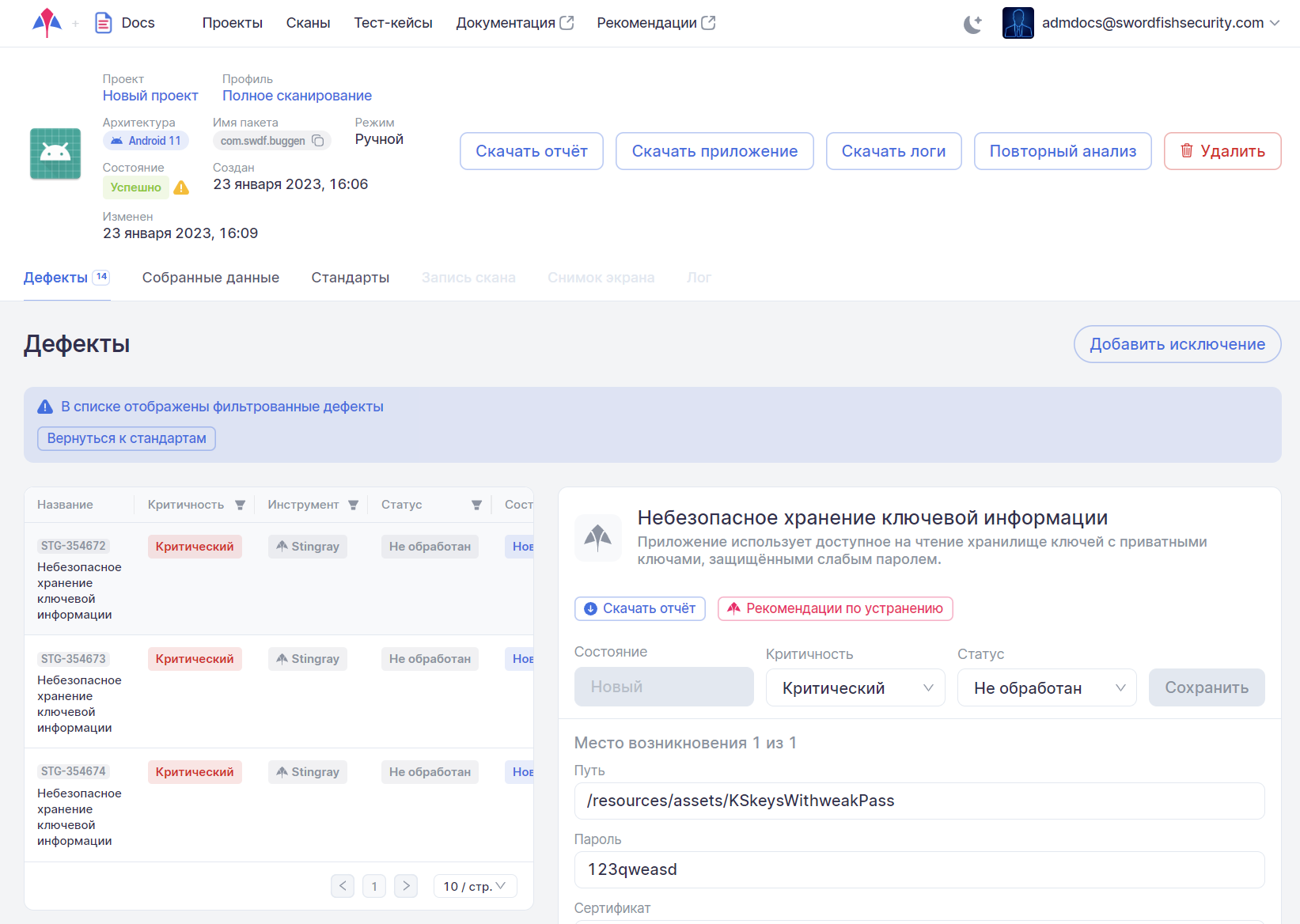Image resolution: width=1300 pixels, height=924 pixels.
Task: Go to previous page of defects
Action: coord(343,886)
